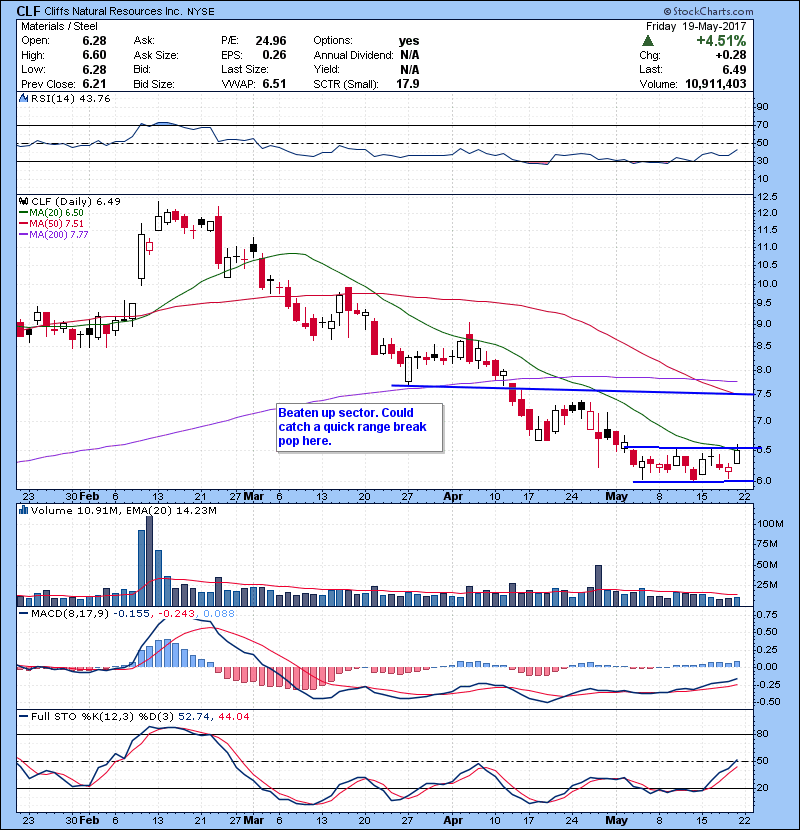
Task: Click the MA(50) 7.51 legend entry
Action: point(51,223)
